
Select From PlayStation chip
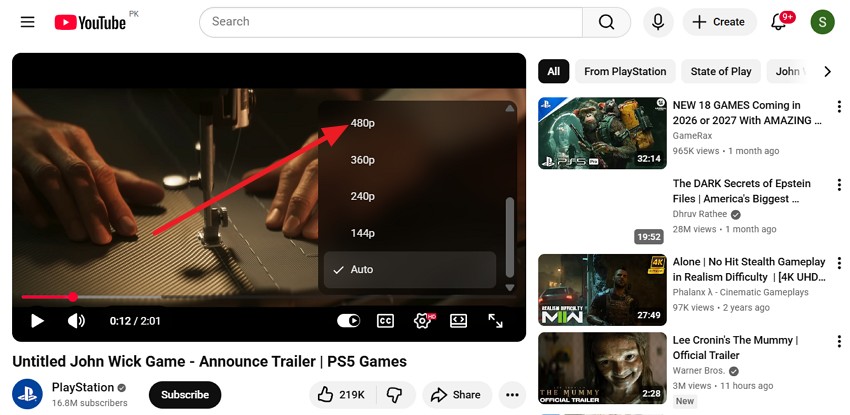(625, 72)
